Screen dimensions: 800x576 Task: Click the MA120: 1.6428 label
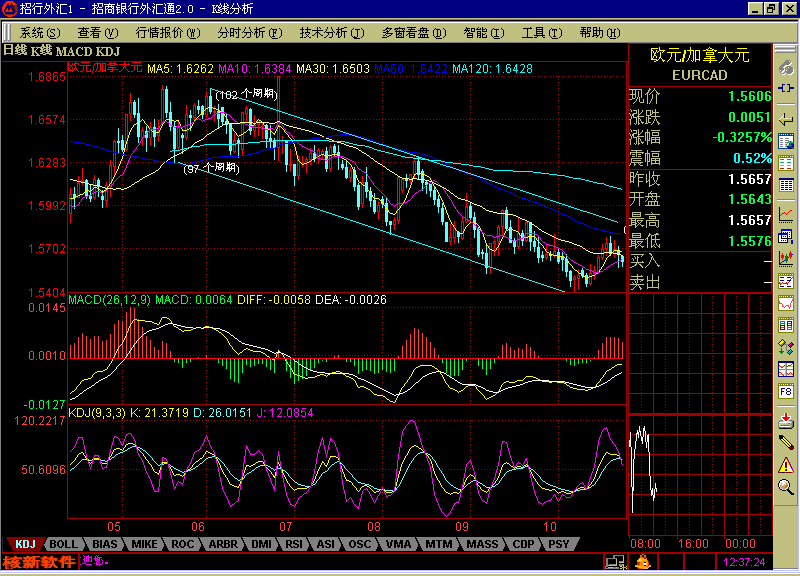492,68
